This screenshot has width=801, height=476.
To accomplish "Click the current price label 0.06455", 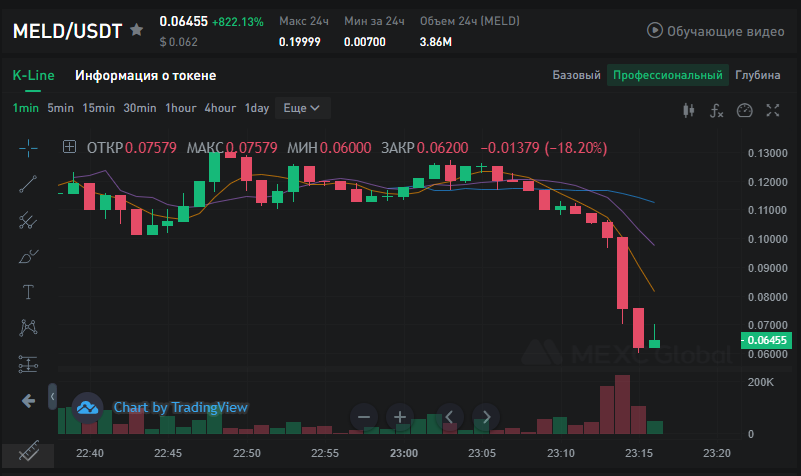I will point(768,340).
